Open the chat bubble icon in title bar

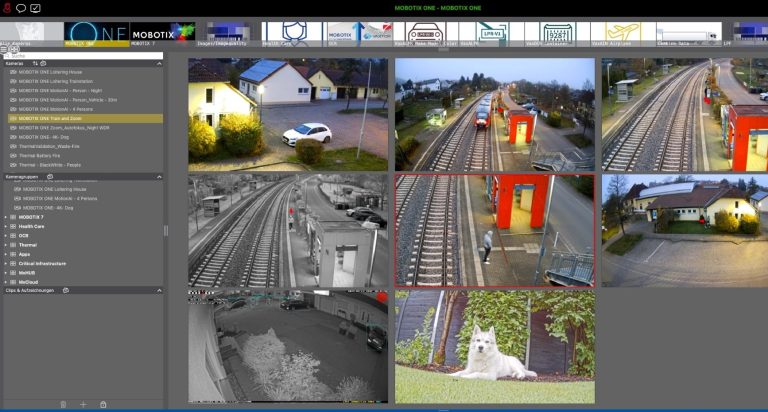tap(21, 8)
